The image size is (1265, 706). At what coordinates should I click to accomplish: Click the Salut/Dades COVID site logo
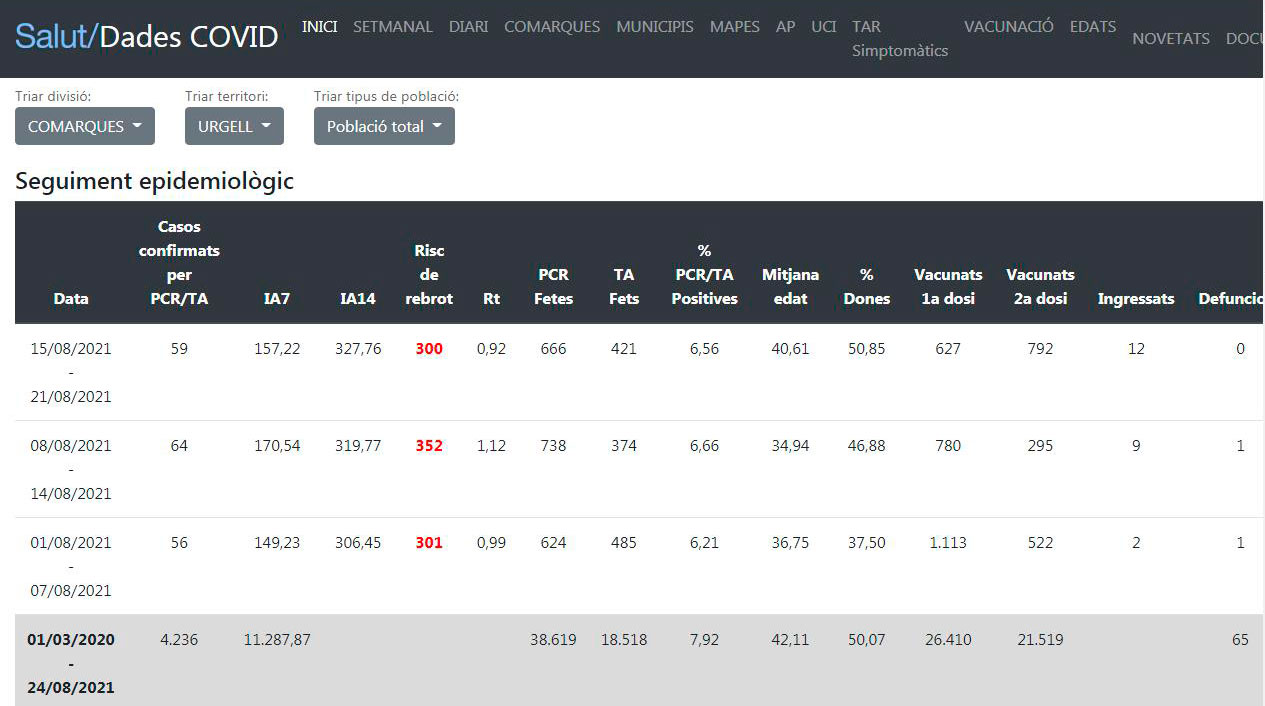click(x=146, y=37)
